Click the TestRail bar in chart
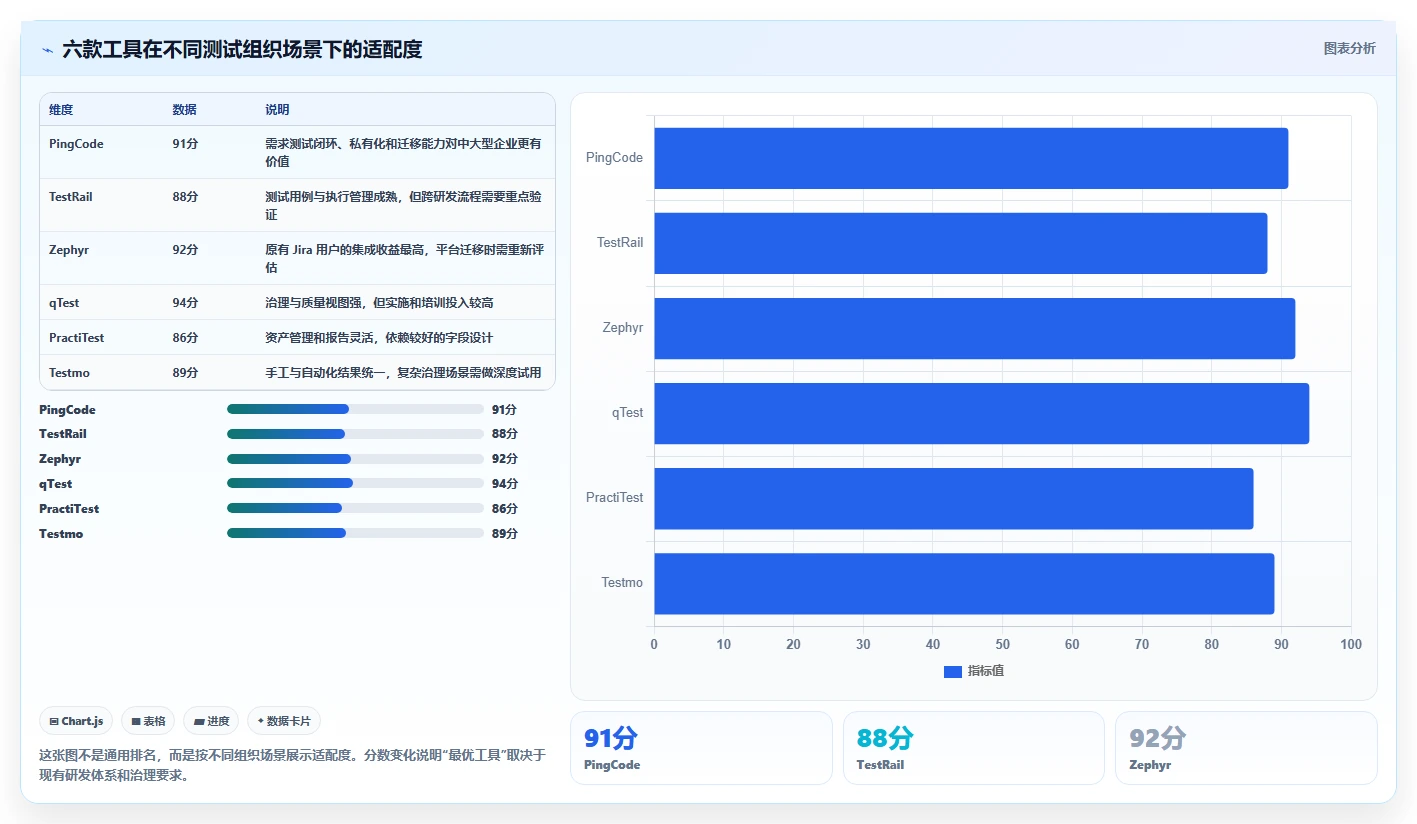1417x824 pixels. tap(960, 243)
